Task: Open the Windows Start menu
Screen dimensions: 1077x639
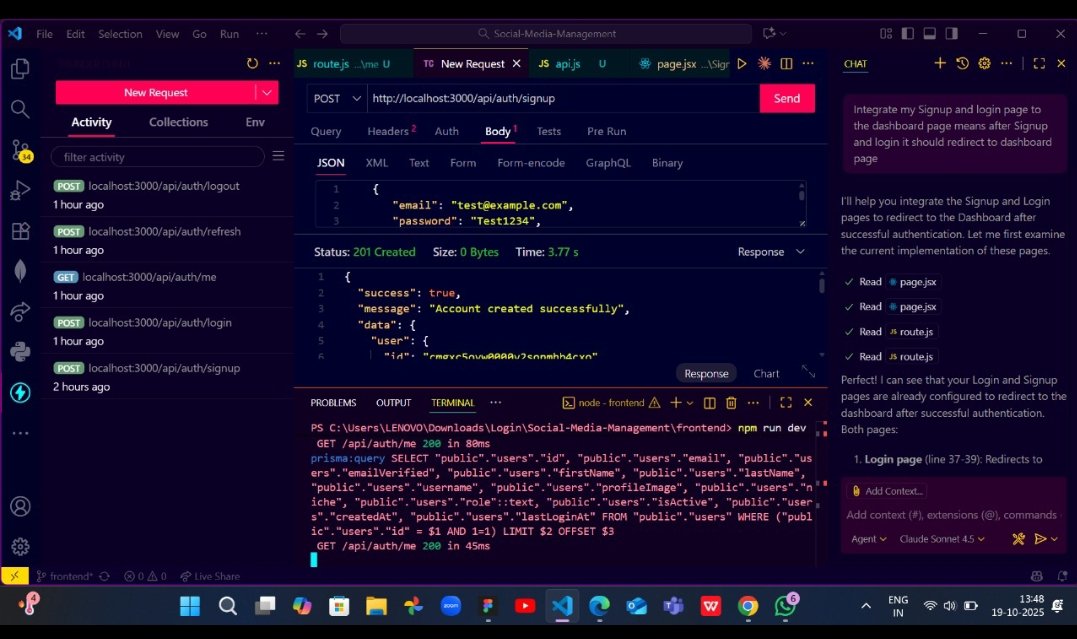Action: click(x=190, y=605)
